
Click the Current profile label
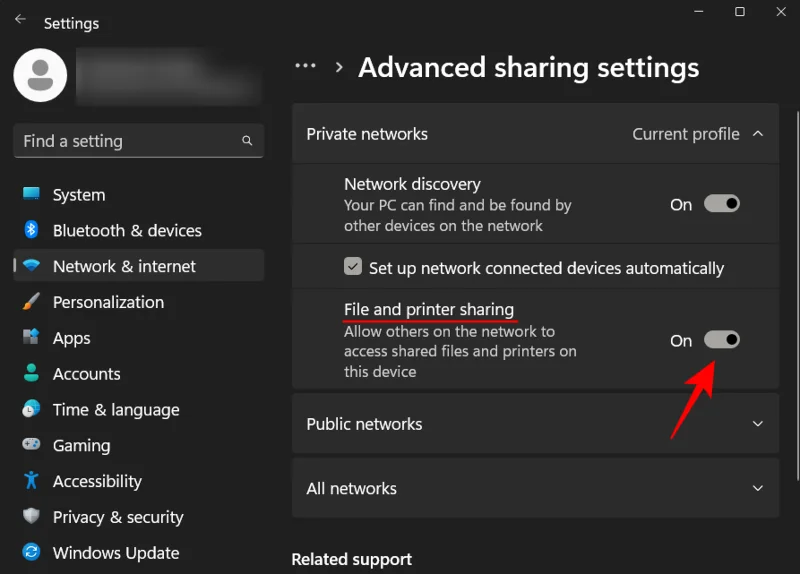686,134
